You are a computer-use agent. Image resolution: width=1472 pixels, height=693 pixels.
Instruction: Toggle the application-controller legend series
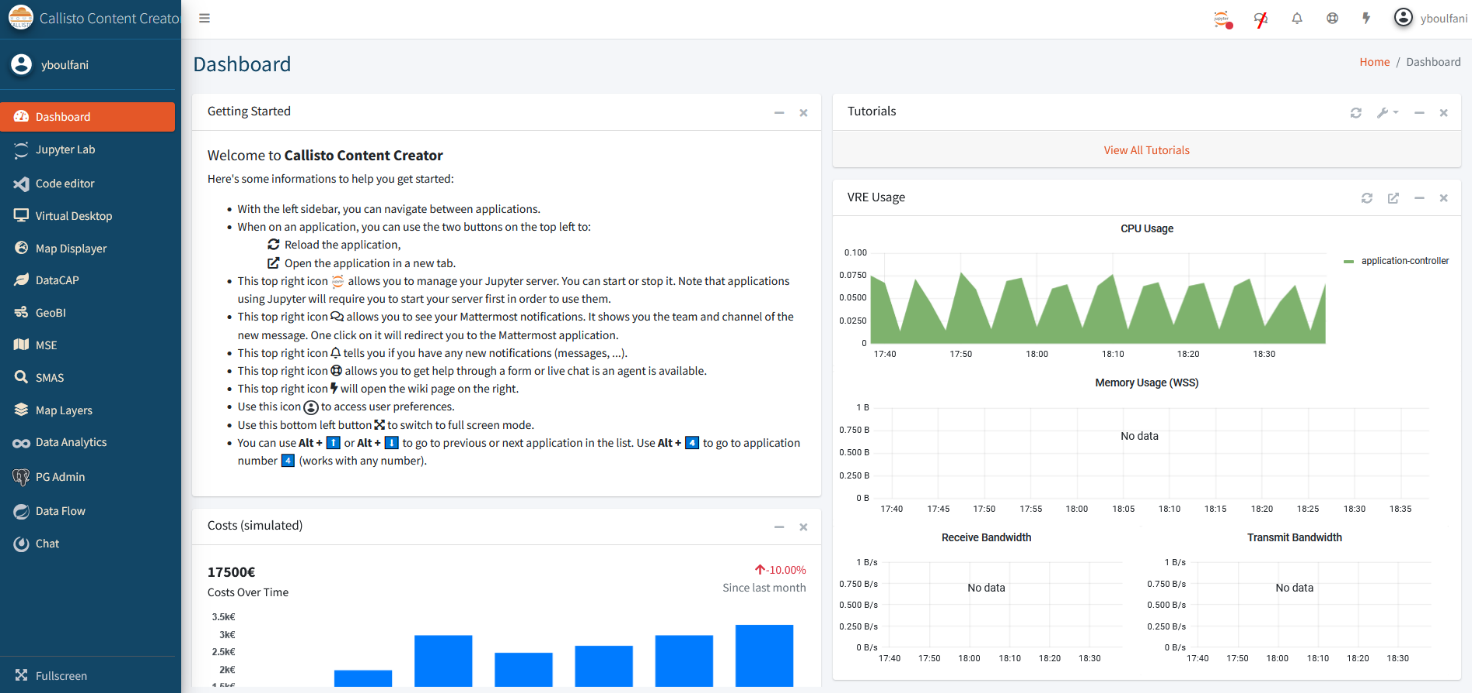(x=1397, y=261)
